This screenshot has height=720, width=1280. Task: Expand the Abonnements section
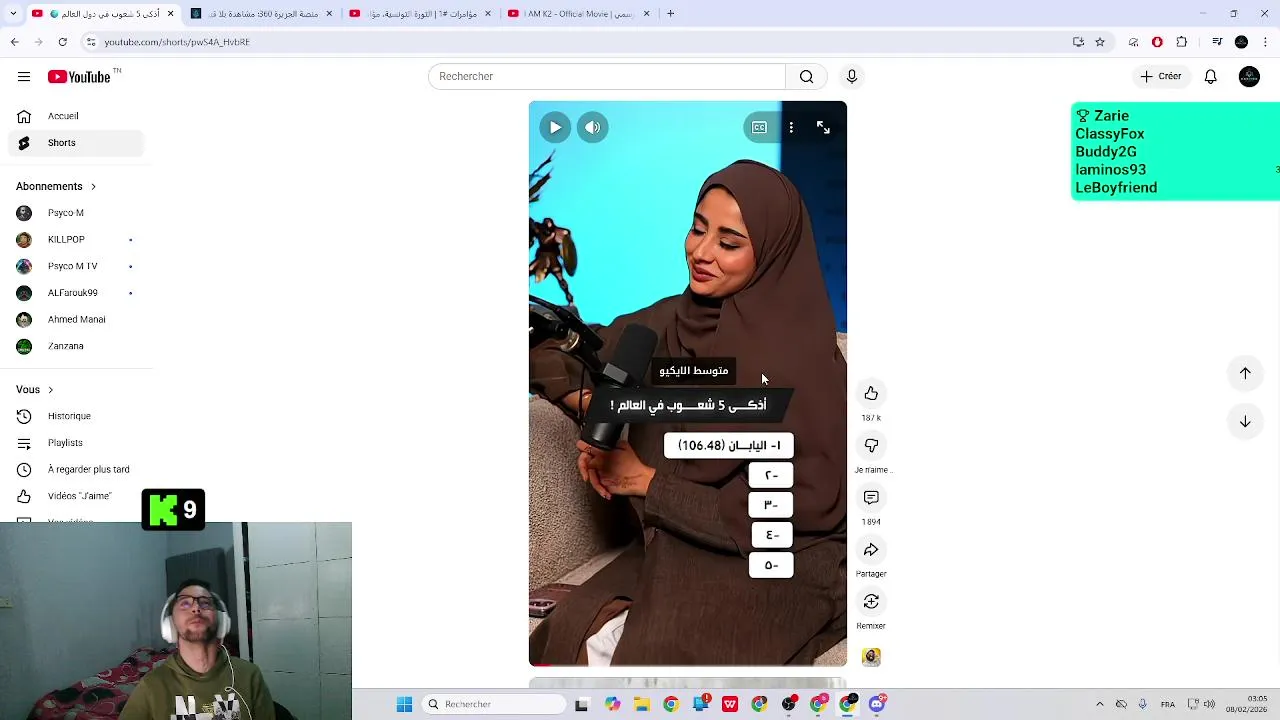(56, 186)
